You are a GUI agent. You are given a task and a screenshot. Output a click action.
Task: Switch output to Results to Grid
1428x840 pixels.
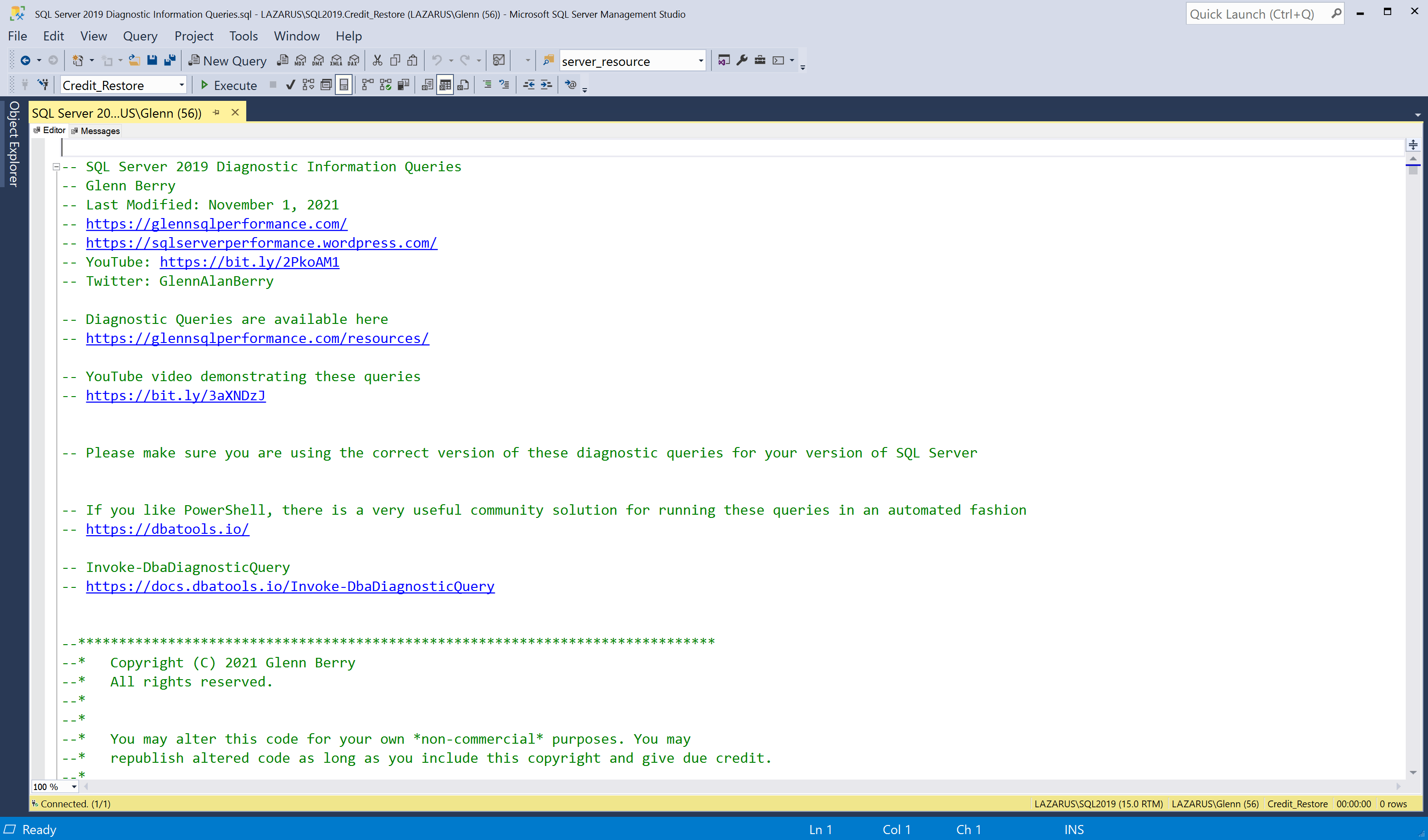[x=445, y=85]
